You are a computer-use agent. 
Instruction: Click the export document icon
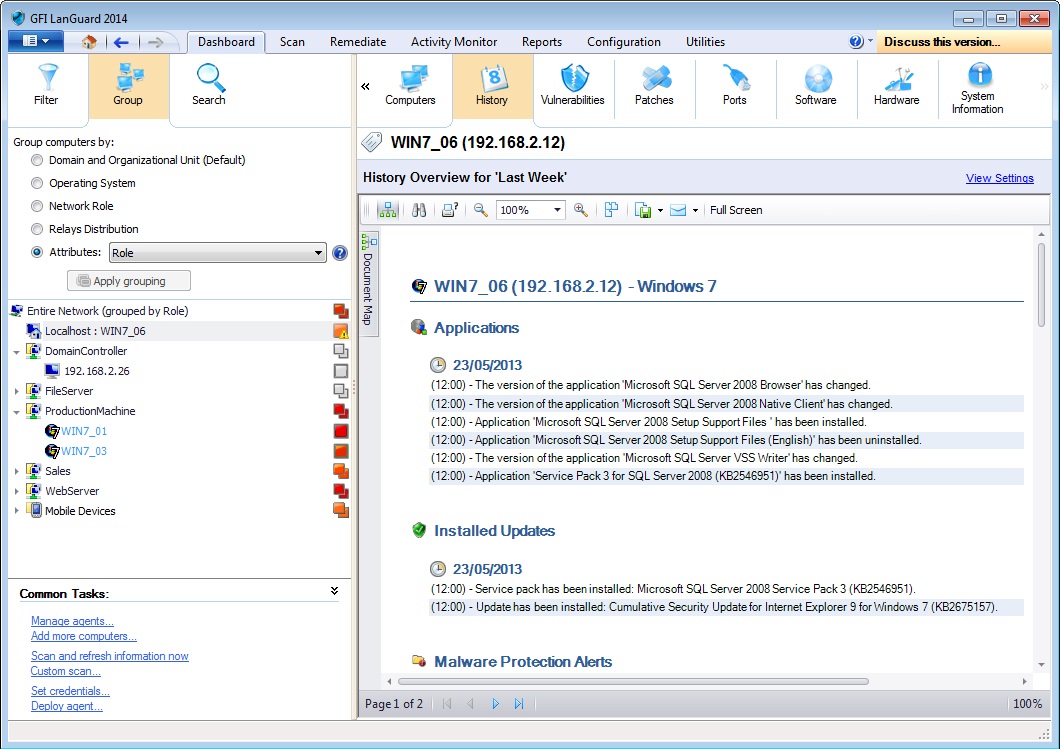click(x=643, y=210)
